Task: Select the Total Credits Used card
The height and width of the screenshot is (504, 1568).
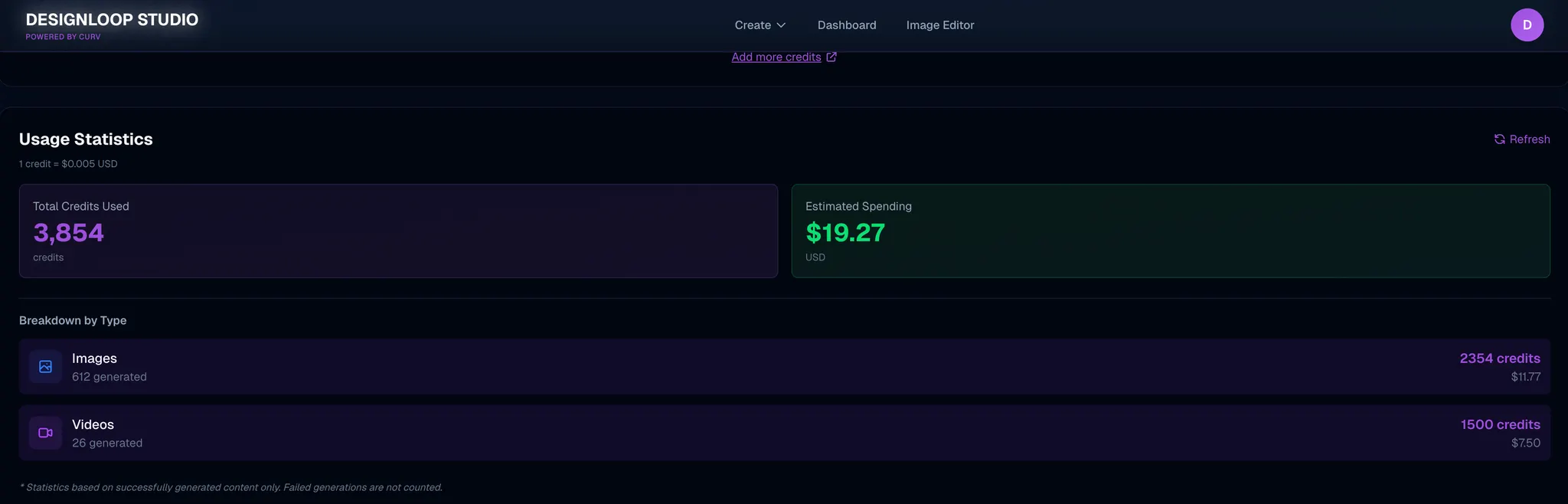Action: coord(398,231)
